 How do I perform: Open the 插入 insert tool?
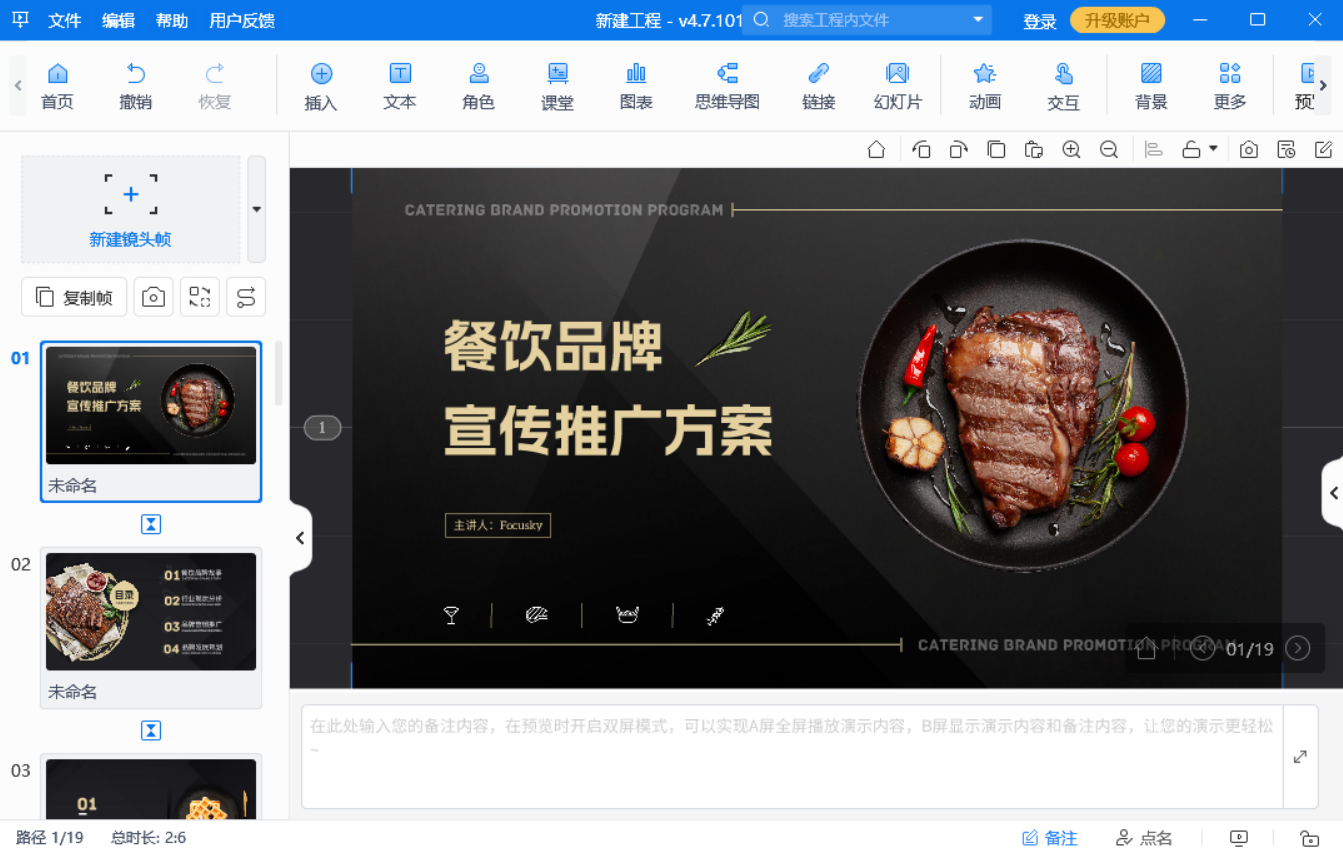click(x=321, y=85)
